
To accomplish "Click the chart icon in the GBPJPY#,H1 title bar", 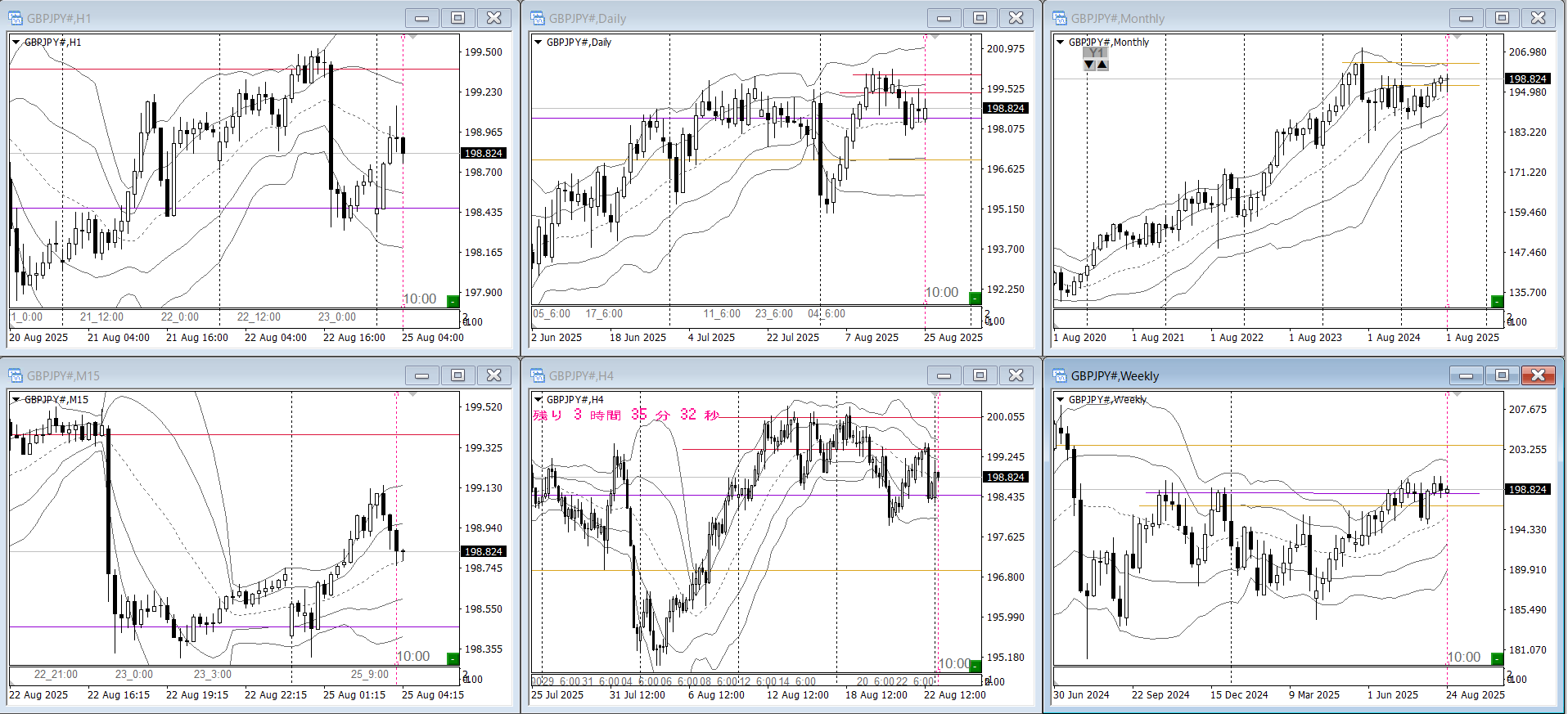I will 16,18.
